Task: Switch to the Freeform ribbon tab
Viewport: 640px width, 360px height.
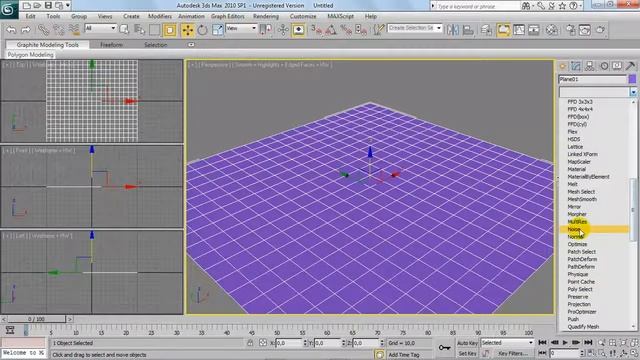Action: tap(111, 45)
